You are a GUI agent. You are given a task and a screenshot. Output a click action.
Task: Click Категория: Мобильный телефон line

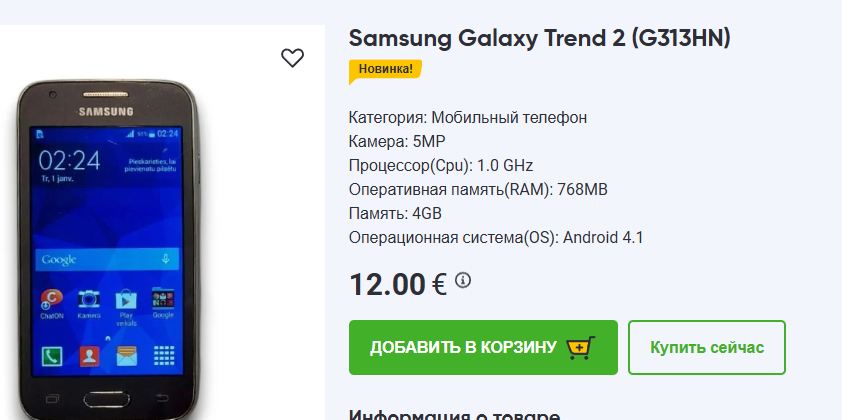[x=468, y=117]
